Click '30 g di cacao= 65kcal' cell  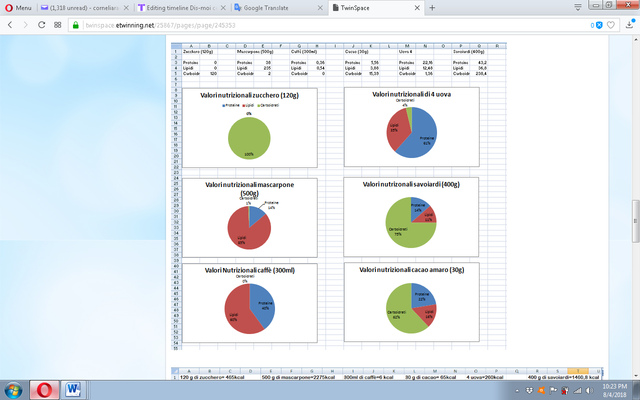[430, 377]
